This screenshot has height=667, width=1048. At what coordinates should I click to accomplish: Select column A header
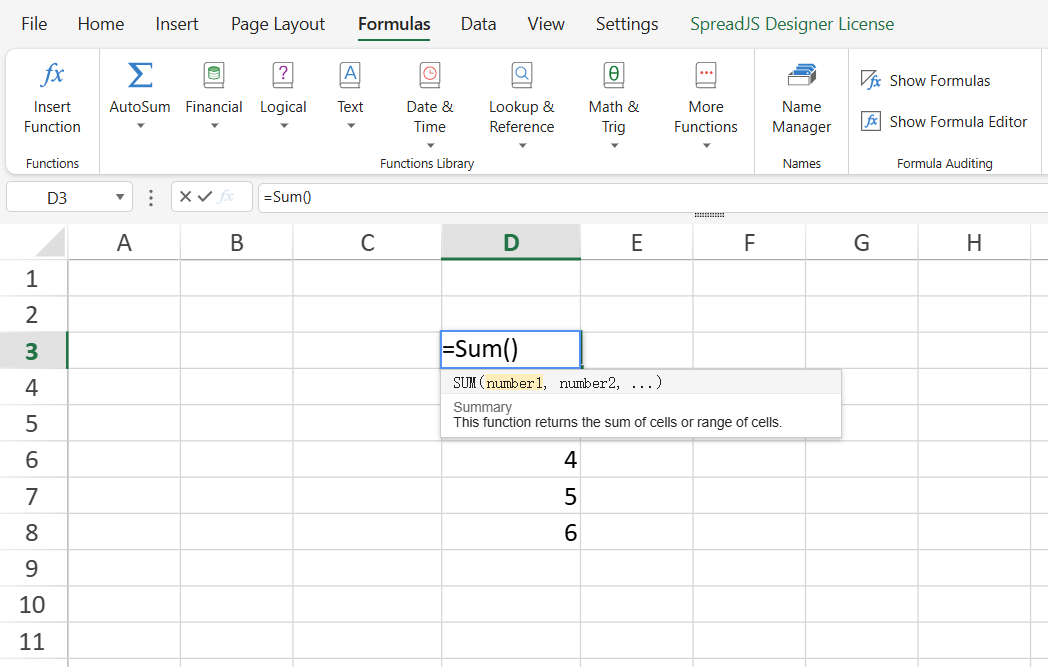pyautogui.click(x=124, y=242)
